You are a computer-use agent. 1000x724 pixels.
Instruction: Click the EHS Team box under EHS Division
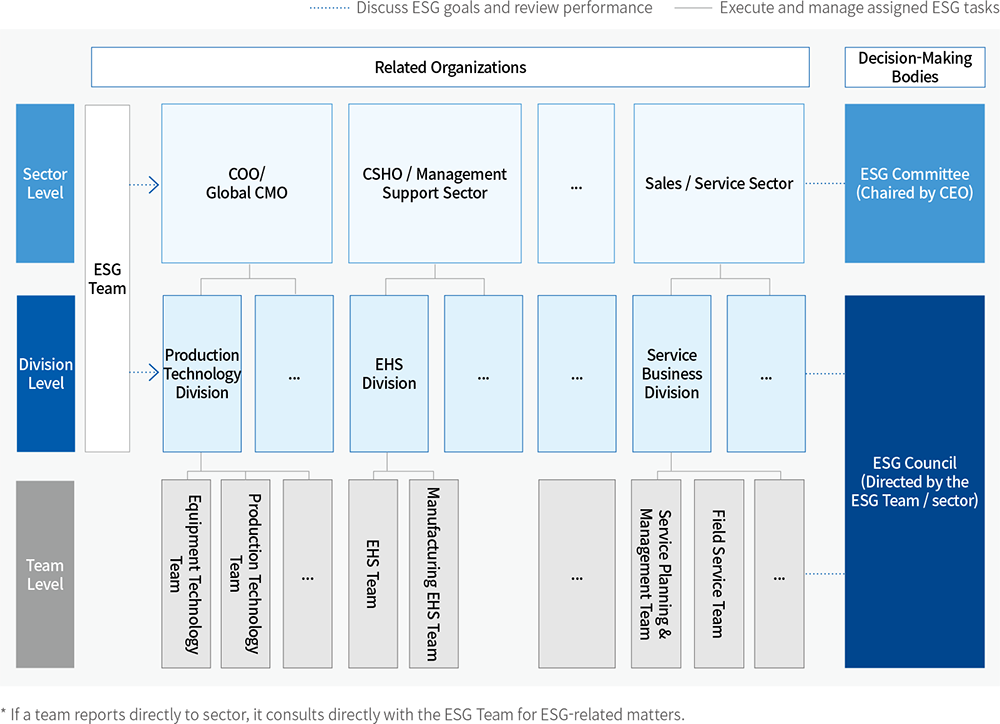point(373,574)
